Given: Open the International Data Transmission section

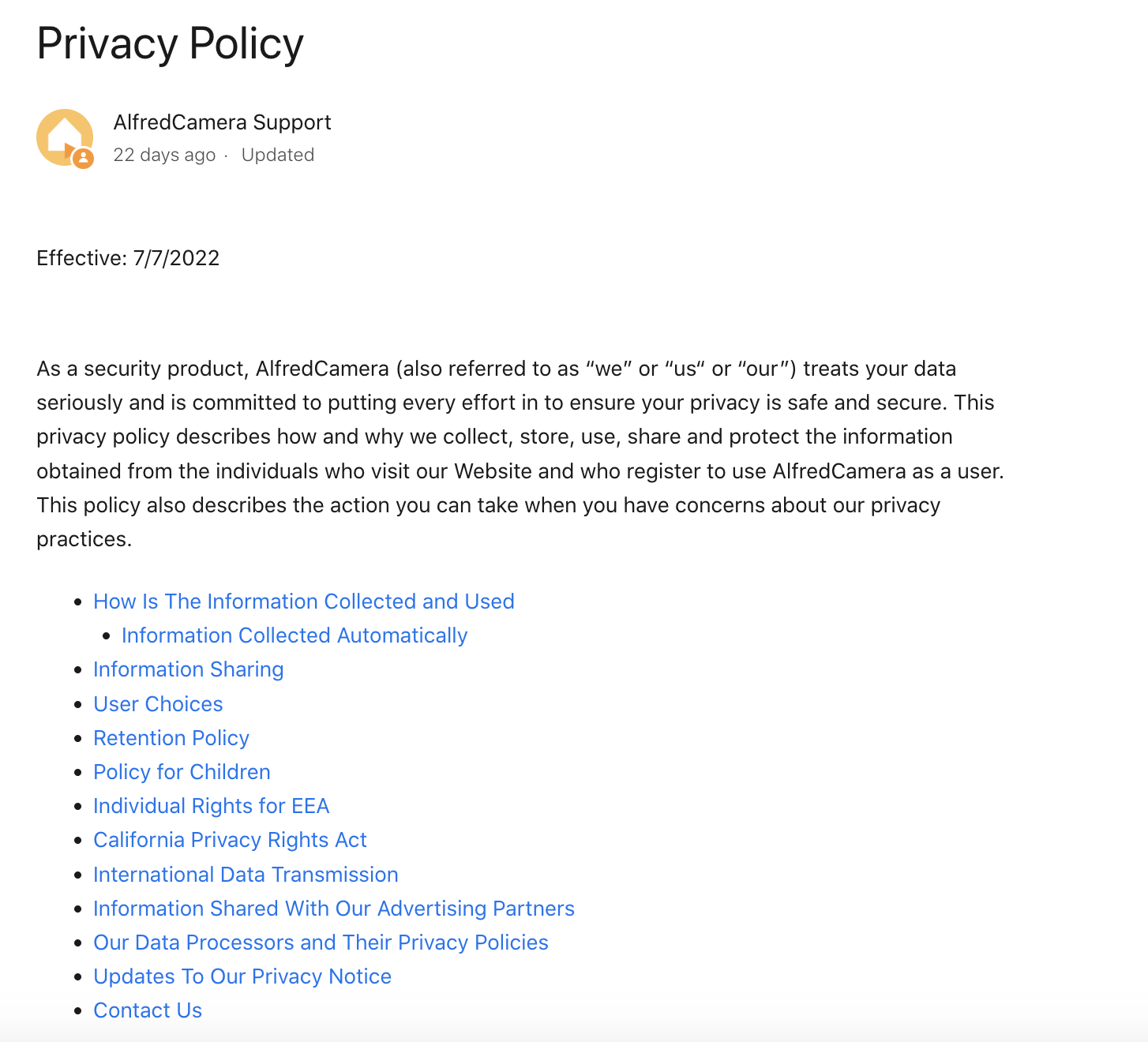Looking at the screenshot, I should tap(246, 874).
